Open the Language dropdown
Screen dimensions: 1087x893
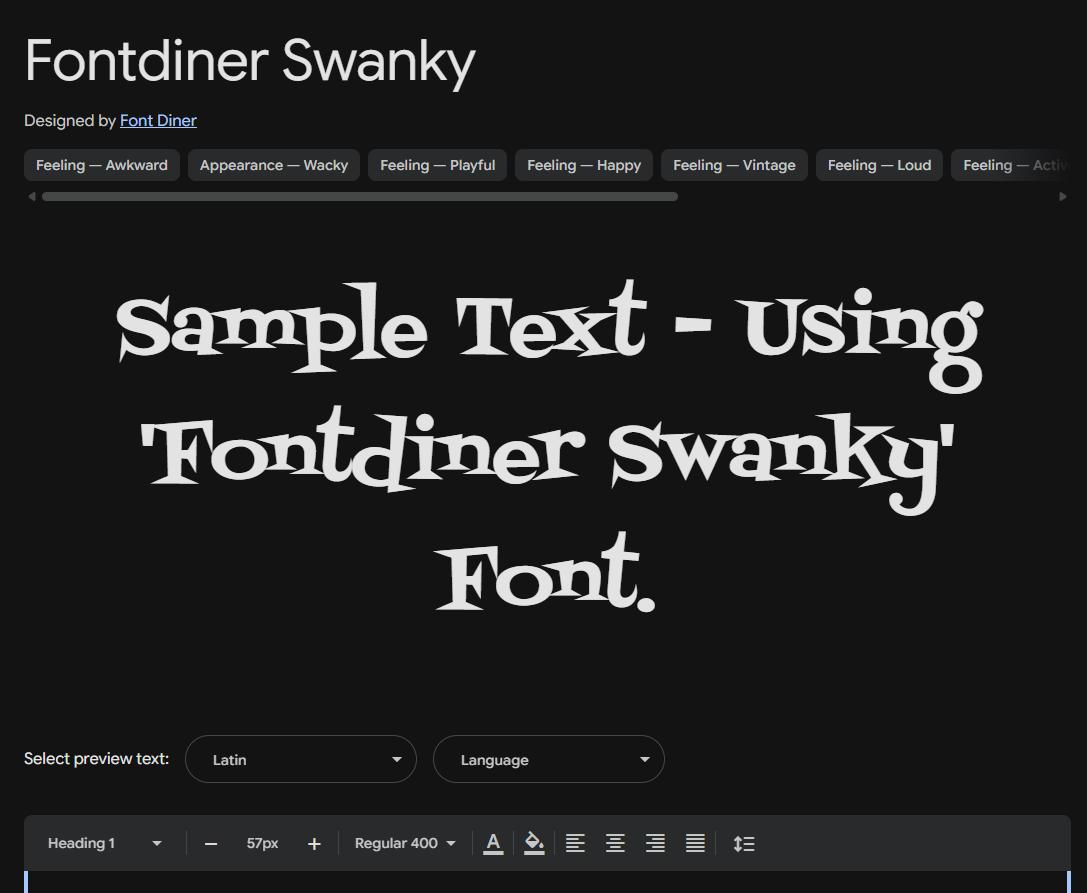[x=548, y=759]
